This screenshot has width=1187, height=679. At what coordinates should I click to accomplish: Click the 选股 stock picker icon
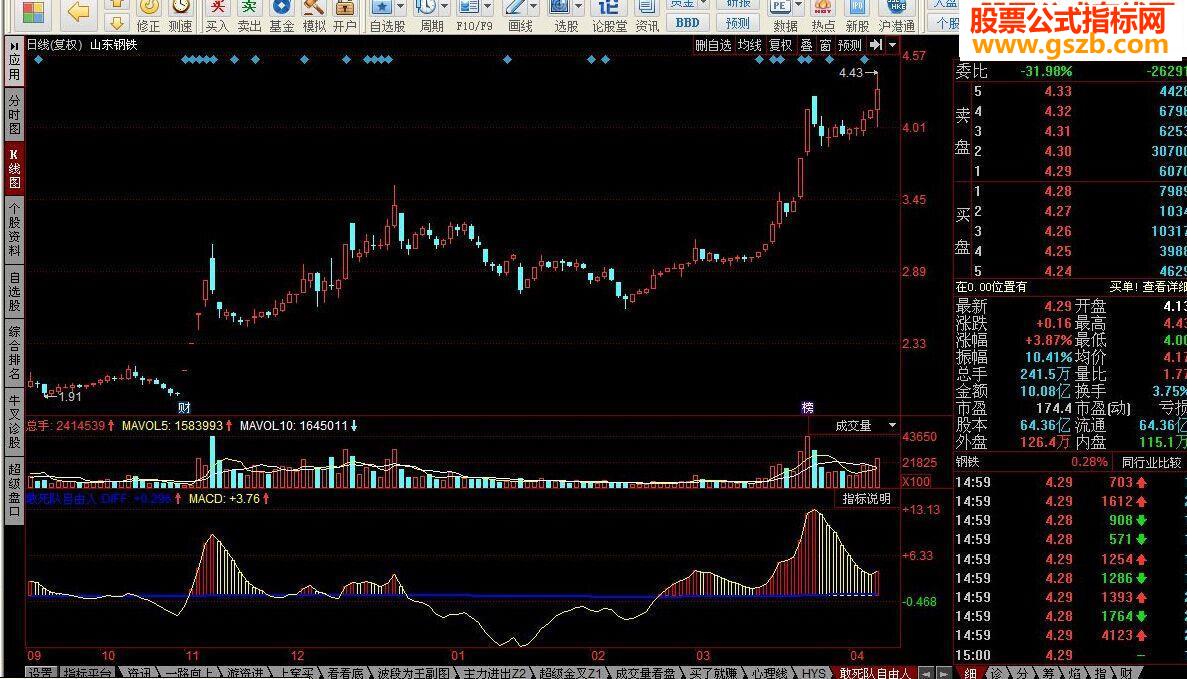tap(559, 8)
